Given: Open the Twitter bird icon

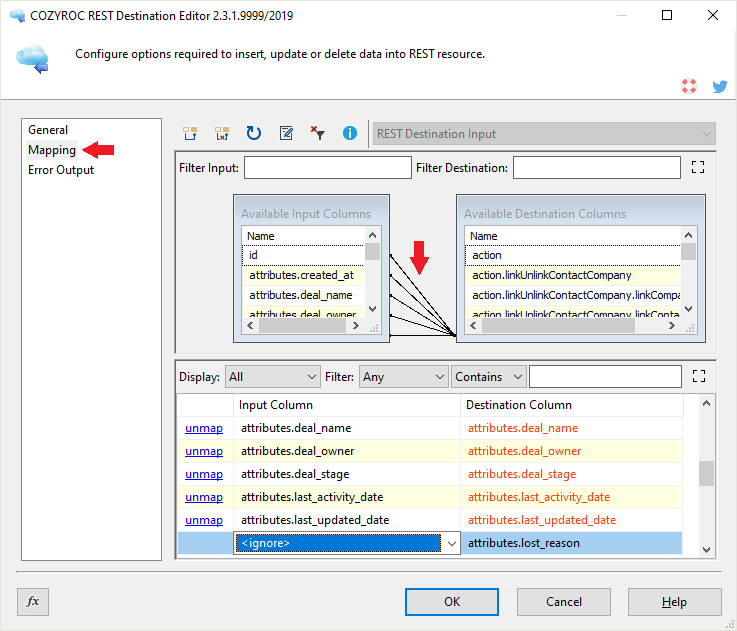Looking at the screenshot, I should 720,86.
